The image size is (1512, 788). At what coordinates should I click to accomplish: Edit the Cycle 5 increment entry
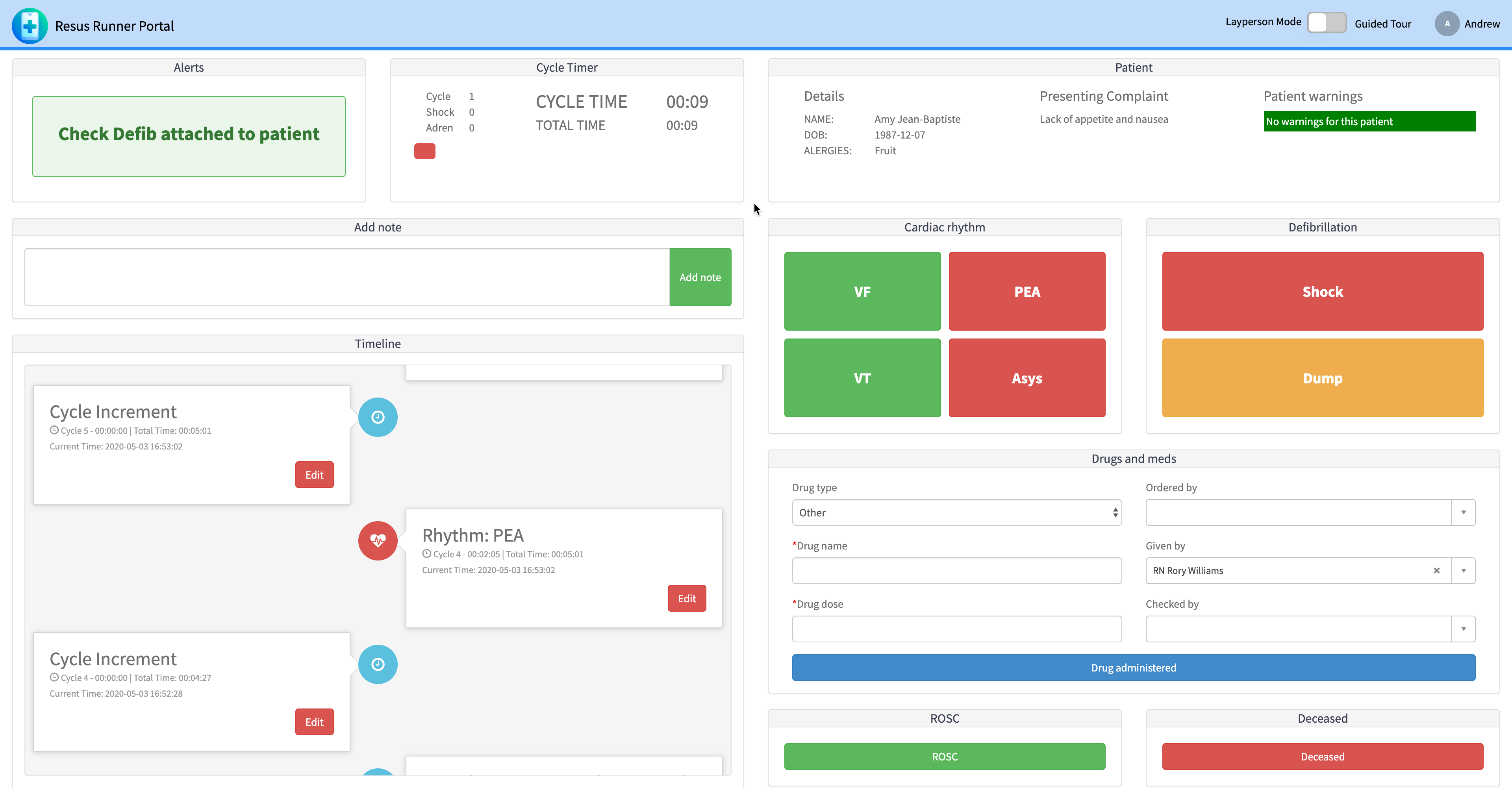coord(314,475)
